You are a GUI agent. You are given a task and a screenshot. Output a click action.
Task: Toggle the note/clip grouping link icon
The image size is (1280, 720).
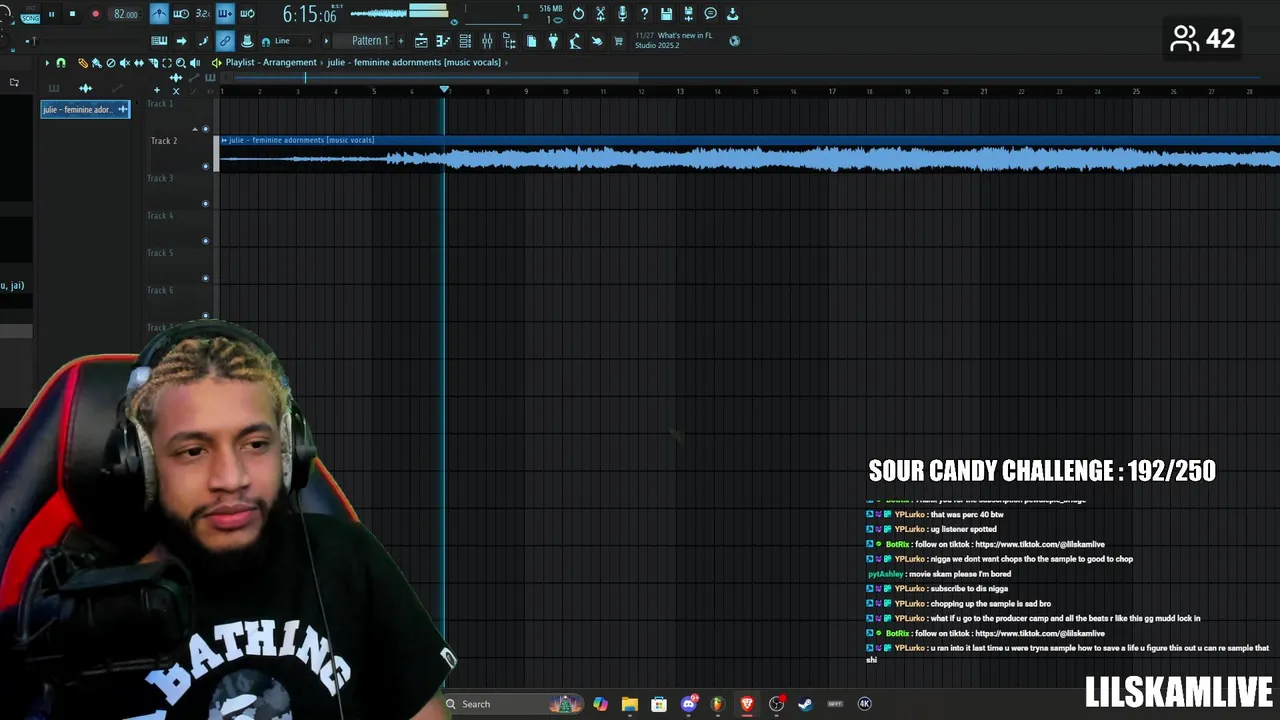point(225,41)
